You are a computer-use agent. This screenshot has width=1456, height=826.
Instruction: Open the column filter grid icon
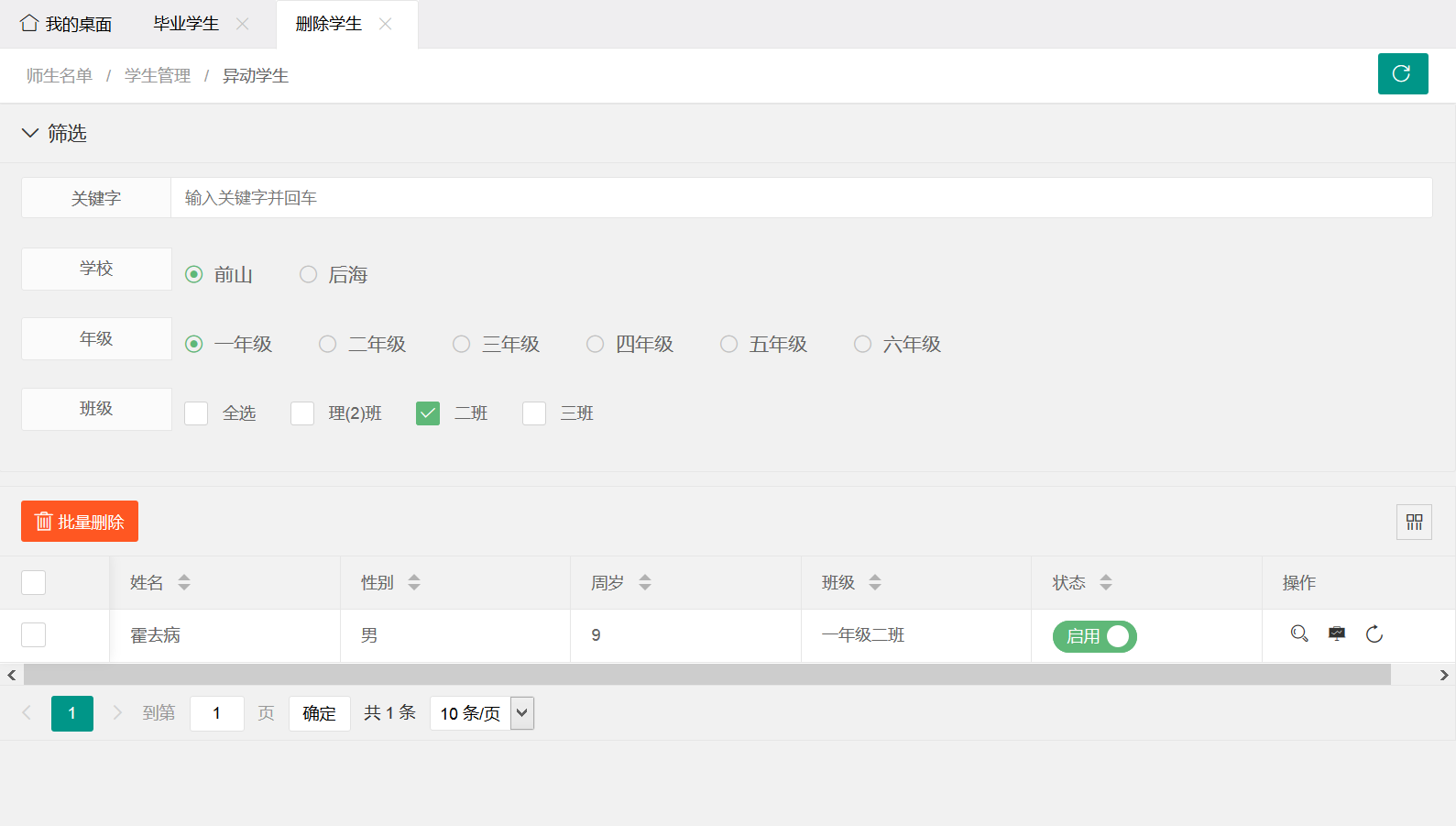click(x=1414, y=523)
